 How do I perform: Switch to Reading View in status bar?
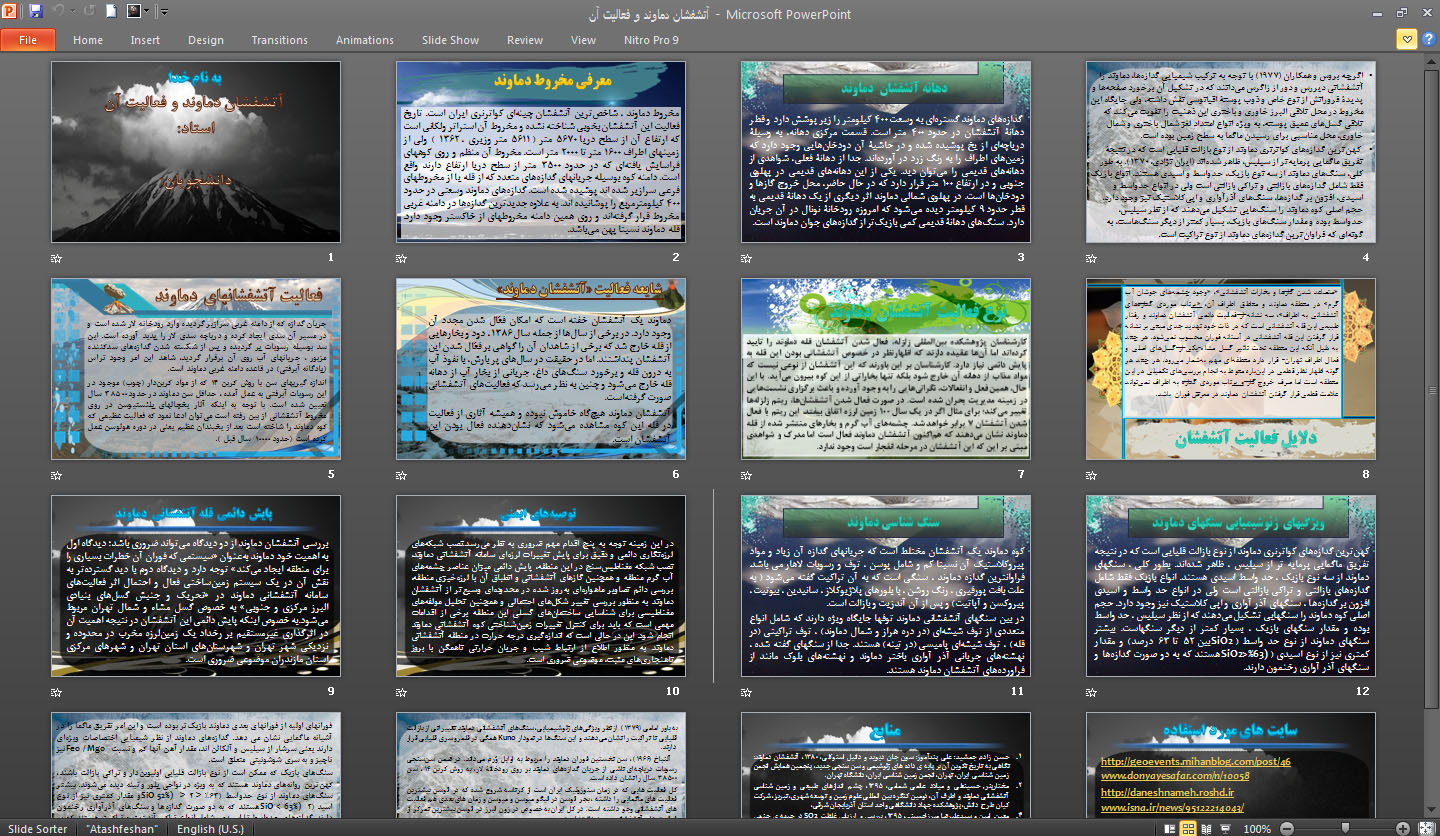(1207, 829)
